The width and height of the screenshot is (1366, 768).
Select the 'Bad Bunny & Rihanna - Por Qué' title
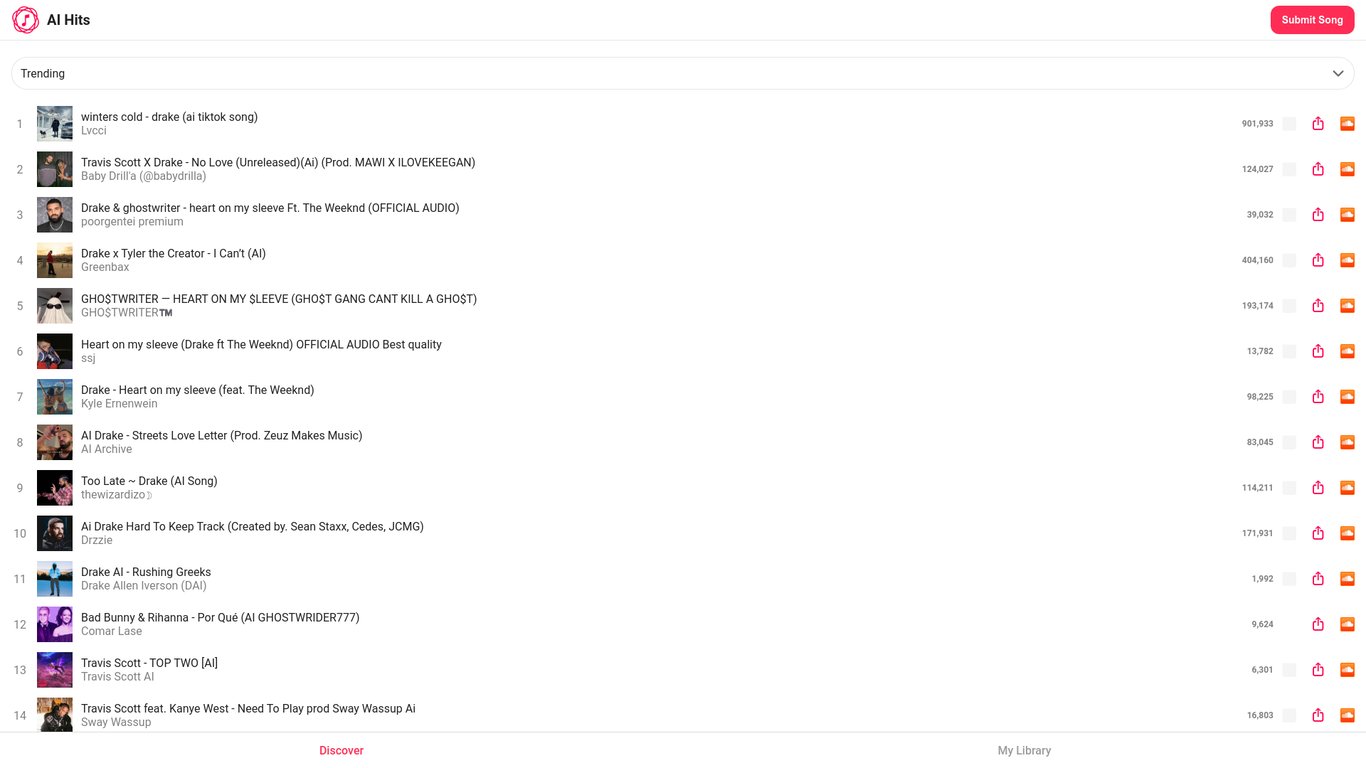220,617
